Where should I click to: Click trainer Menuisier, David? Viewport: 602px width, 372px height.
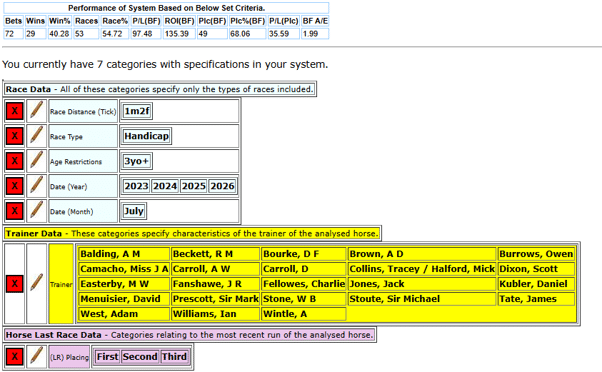pos(124,299)
